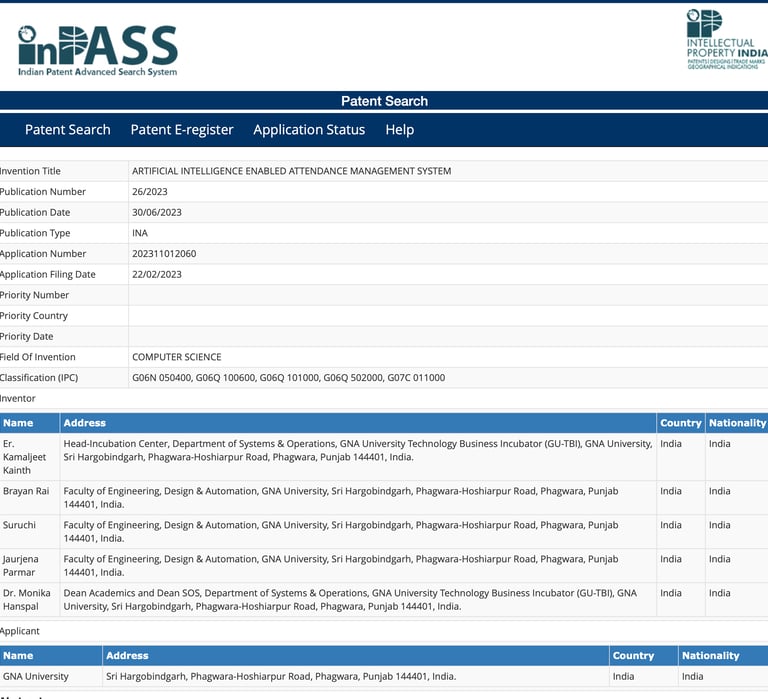Click the Priority Country label

[34, 316]
